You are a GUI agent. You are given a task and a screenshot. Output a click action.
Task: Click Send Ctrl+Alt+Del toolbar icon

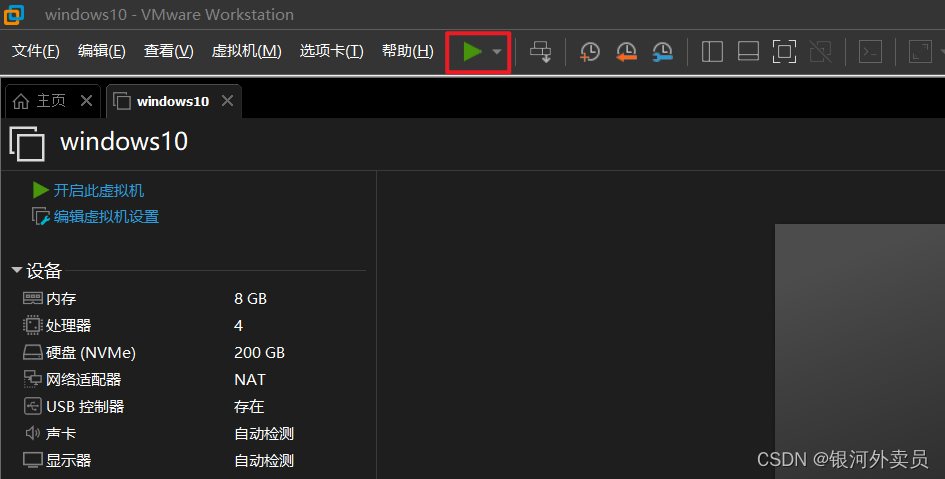point(540,52)
